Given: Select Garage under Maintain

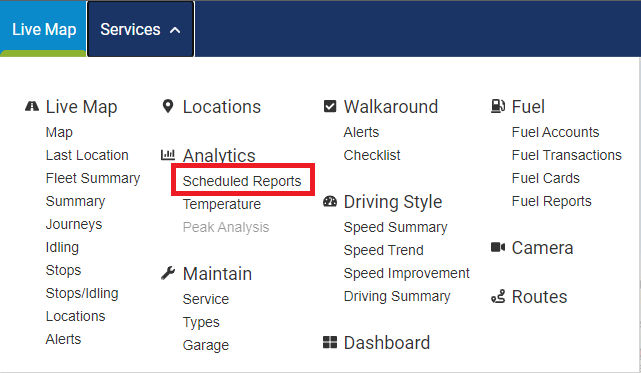Looking at the screenshot, I should point(206,345).
